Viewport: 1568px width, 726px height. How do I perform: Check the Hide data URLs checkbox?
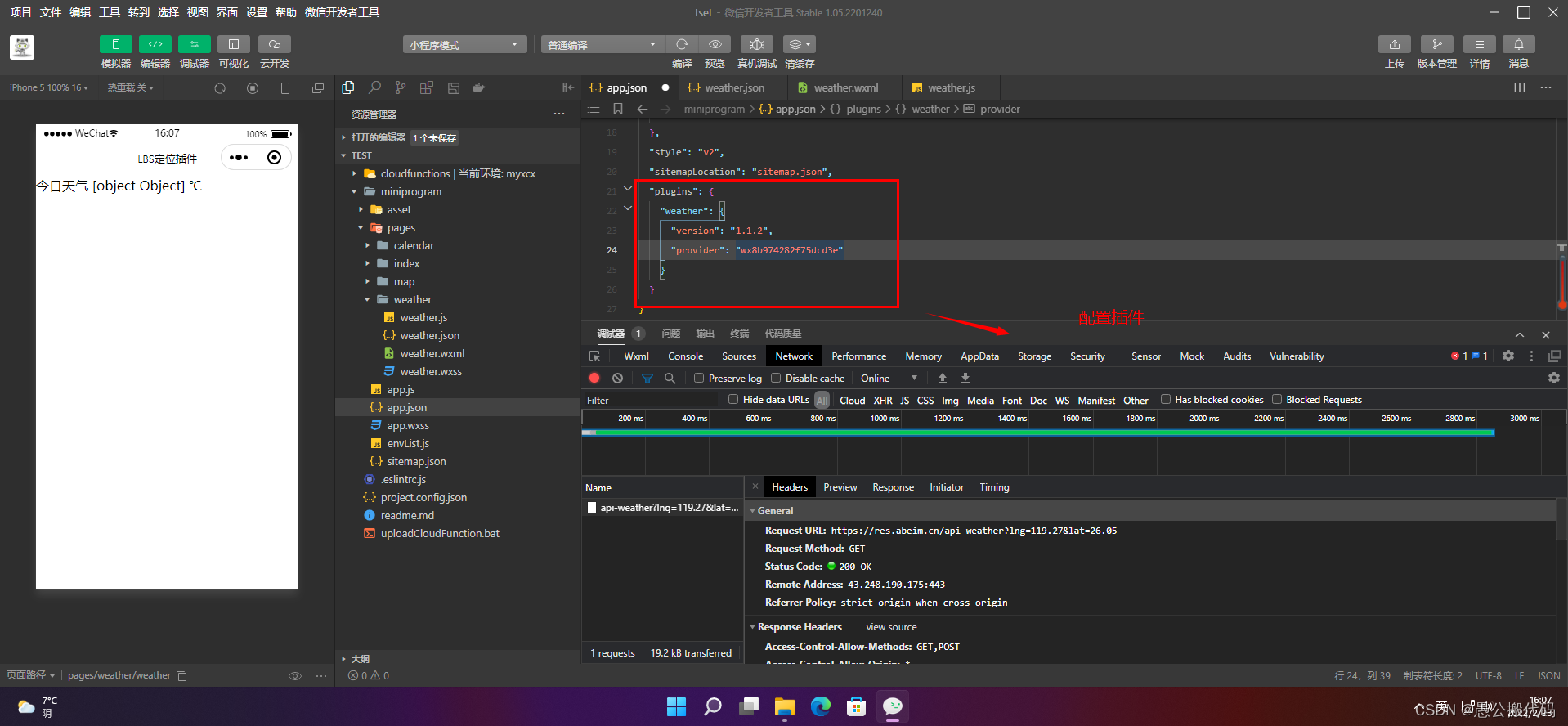coord(733,399)
